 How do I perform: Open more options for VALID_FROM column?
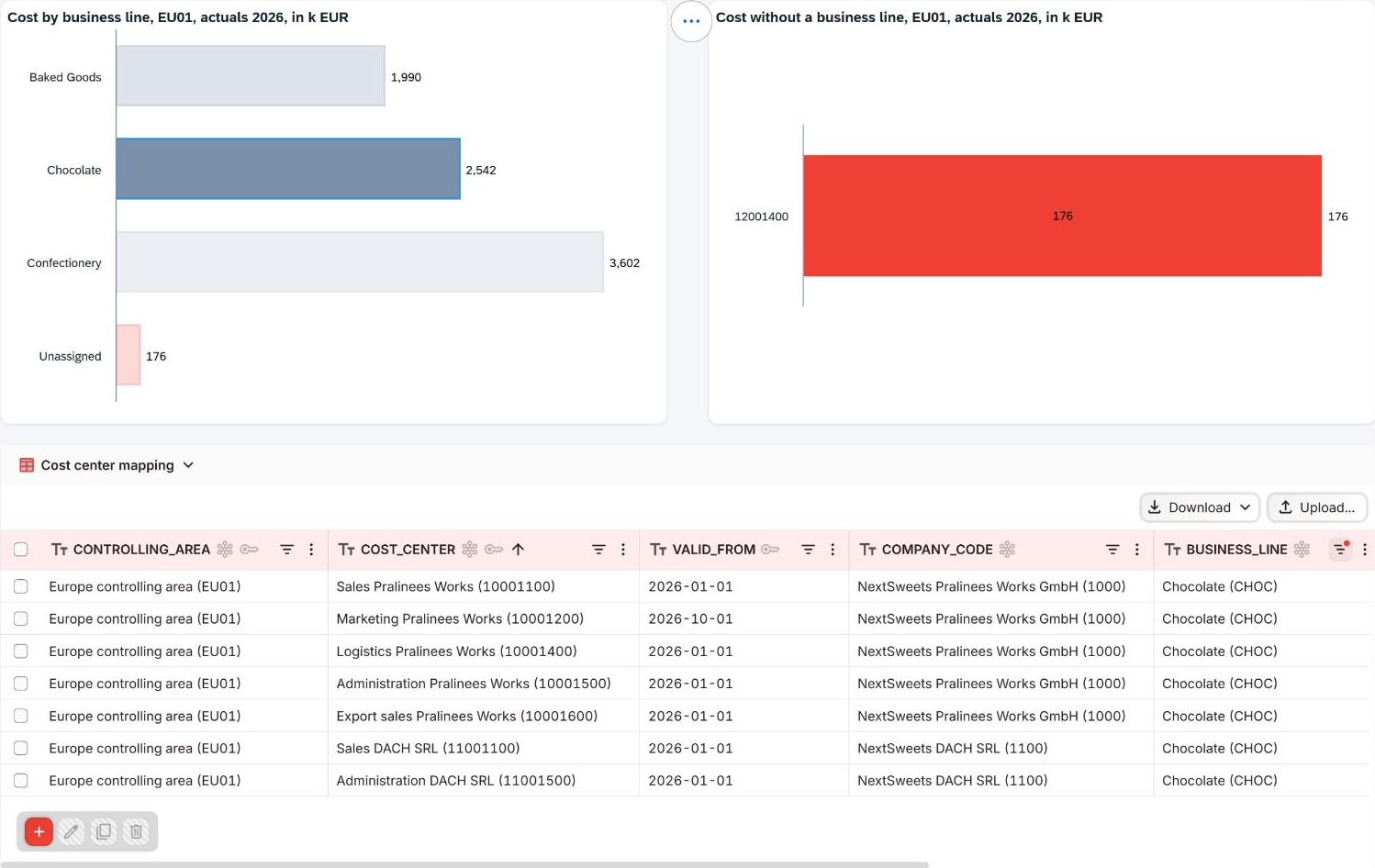pos(833,550)
